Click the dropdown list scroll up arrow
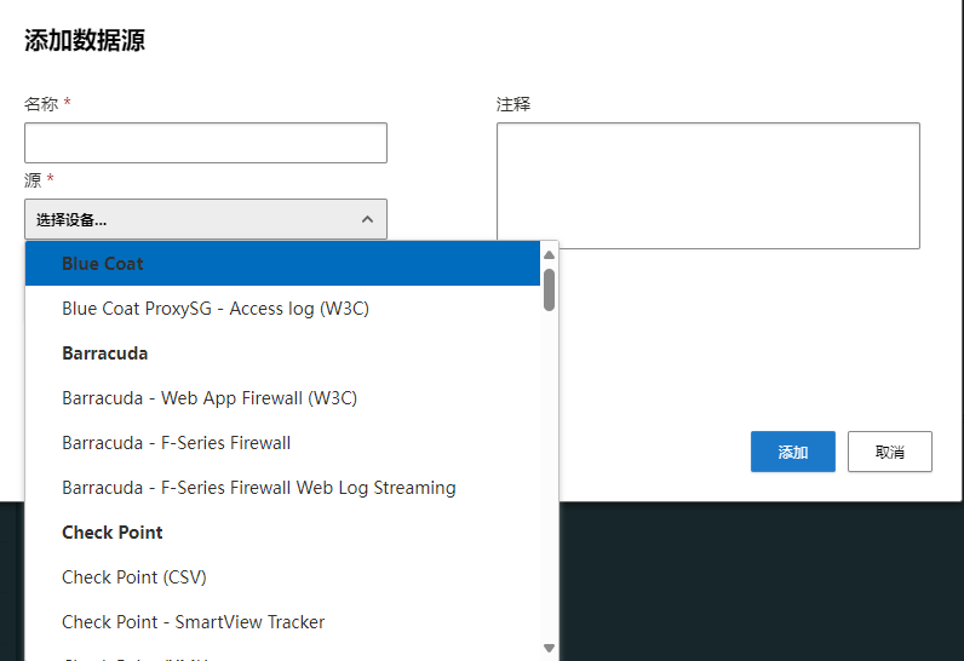The image size is (964, 662). click(x=549, y=255)
